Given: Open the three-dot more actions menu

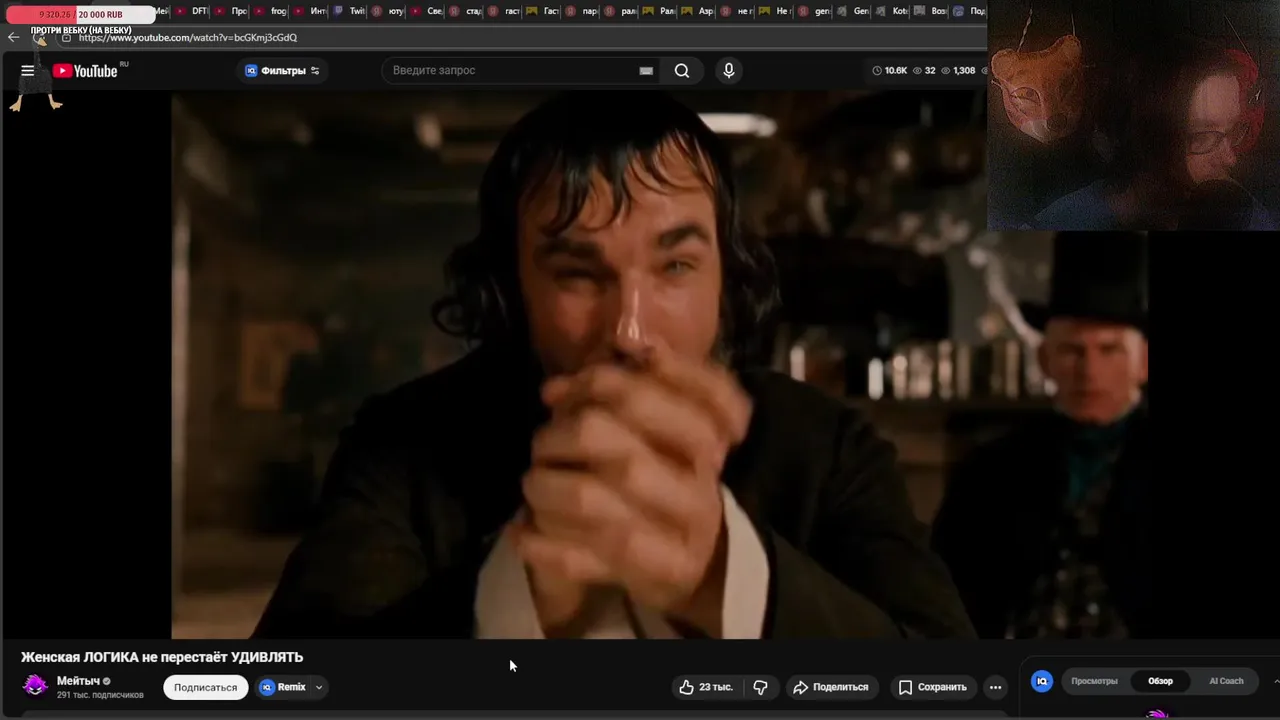Looking at the screenshot, I should point(995,687).
